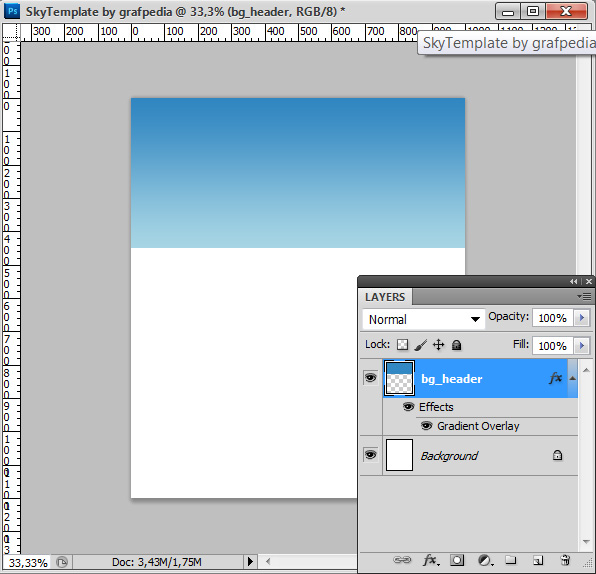
Task: Collapse the bg_header effects list
Action: pyautogui.click(x=572, y=378)
